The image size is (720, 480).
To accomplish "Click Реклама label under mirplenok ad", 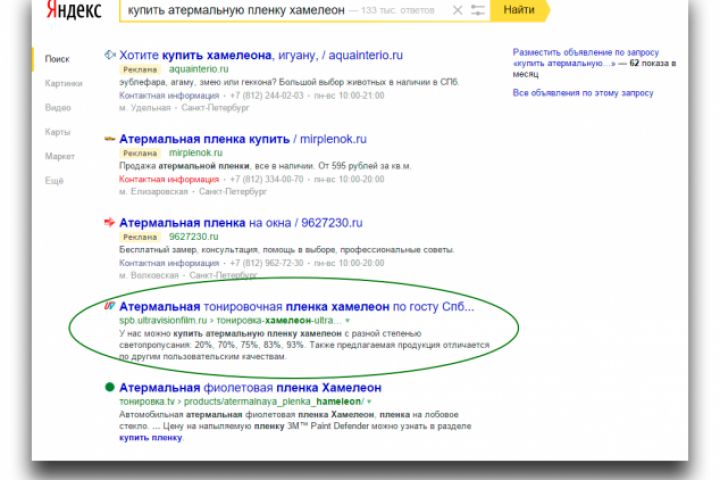I will 140,153.
